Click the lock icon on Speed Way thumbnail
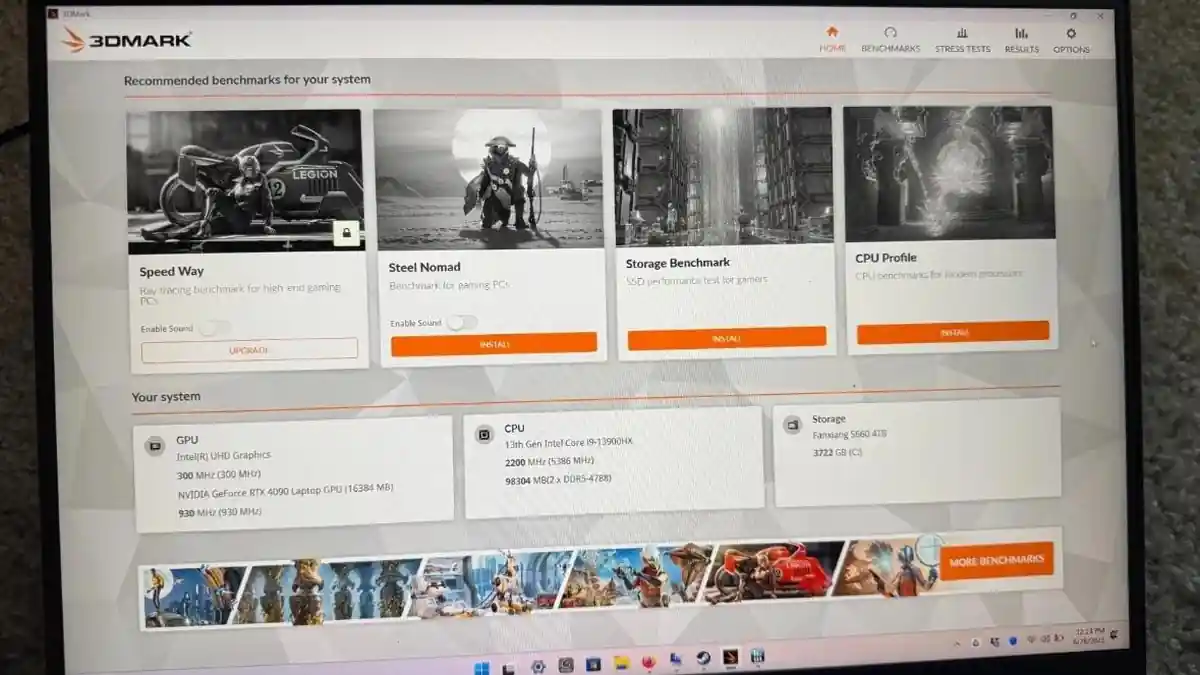 (346, 234)
